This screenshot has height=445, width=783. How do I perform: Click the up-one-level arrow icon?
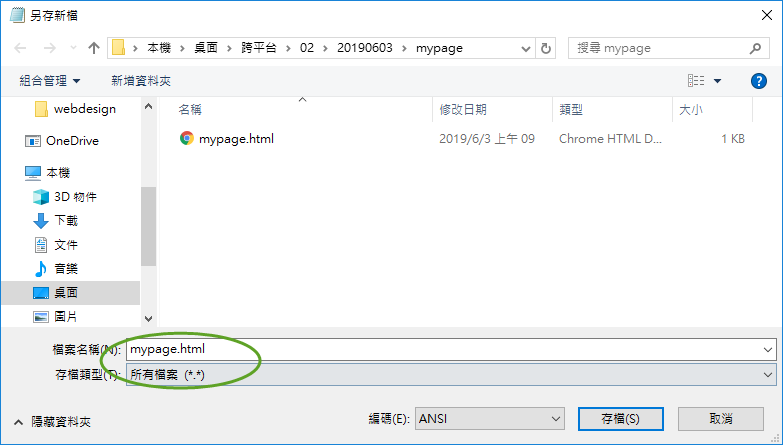pyautogui.click(x=93, y=48)
